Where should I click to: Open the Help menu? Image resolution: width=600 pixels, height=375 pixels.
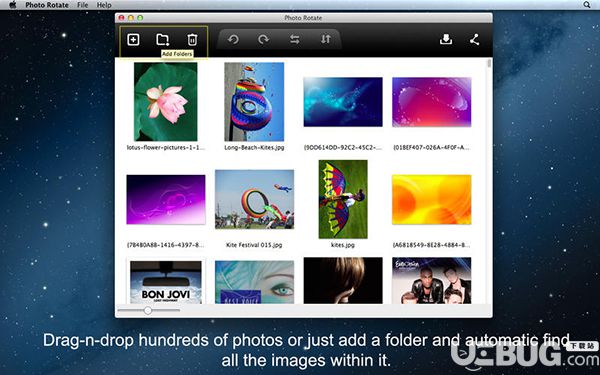(104, 5)
